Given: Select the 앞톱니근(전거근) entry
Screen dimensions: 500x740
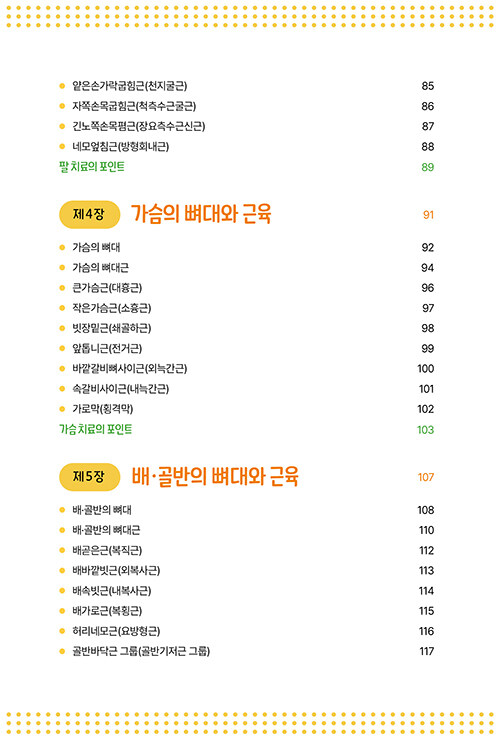Looking at the screenshot, I should [107, 348].
